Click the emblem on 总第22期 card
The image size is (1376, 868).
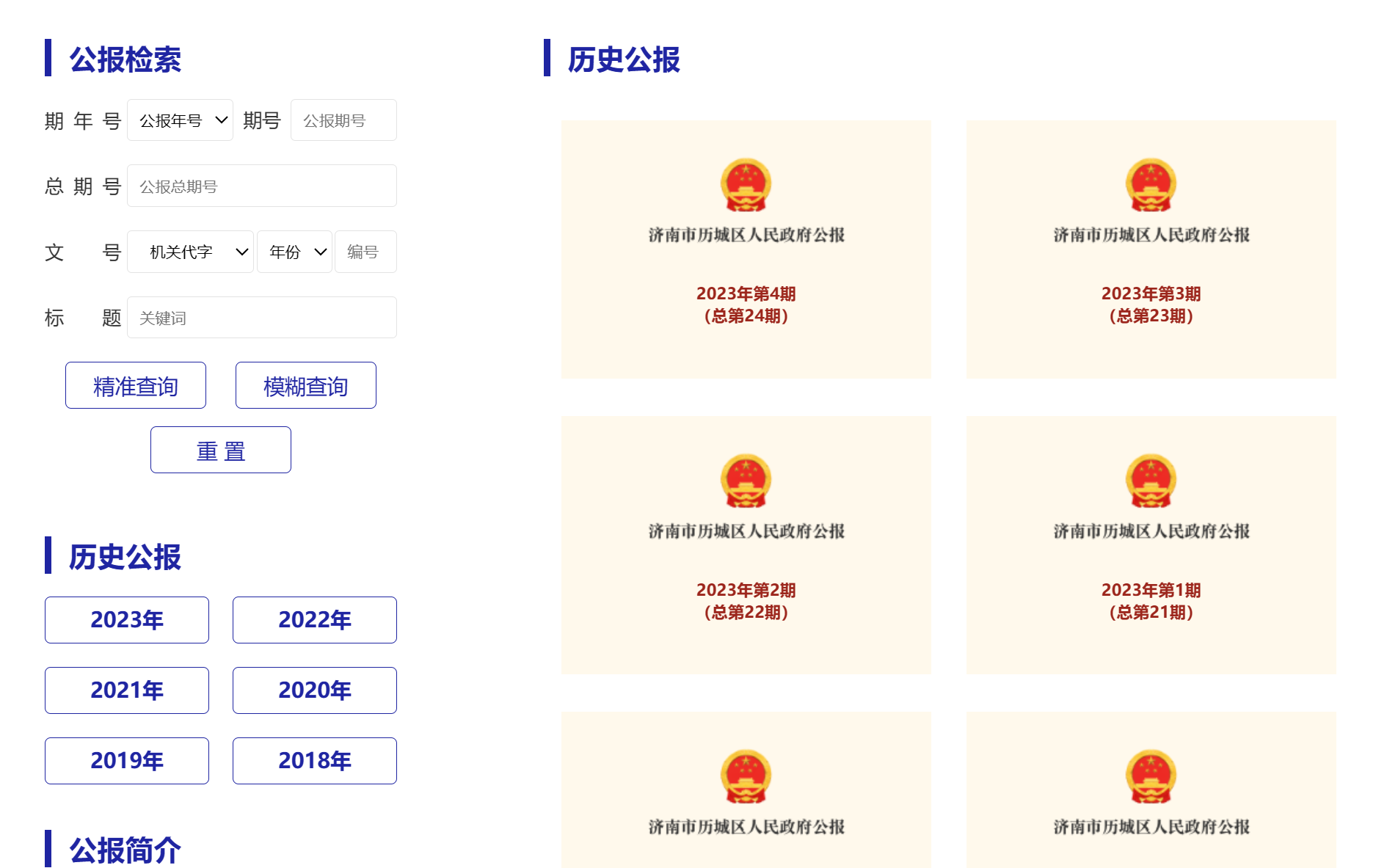coord(746,481)
